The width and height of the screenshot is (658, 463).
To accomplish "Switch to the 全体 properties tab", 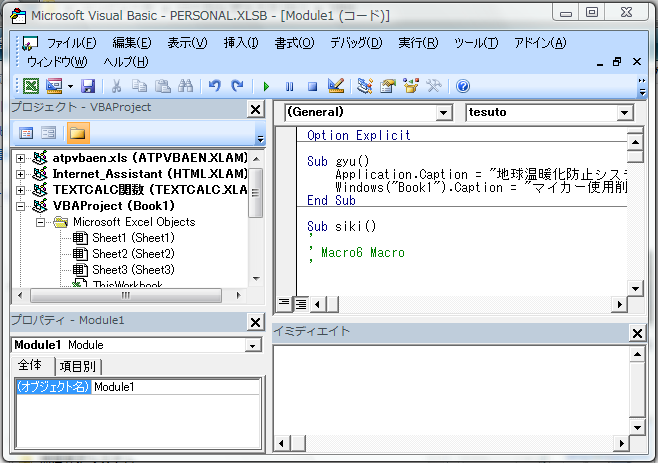I will [30, 365].
